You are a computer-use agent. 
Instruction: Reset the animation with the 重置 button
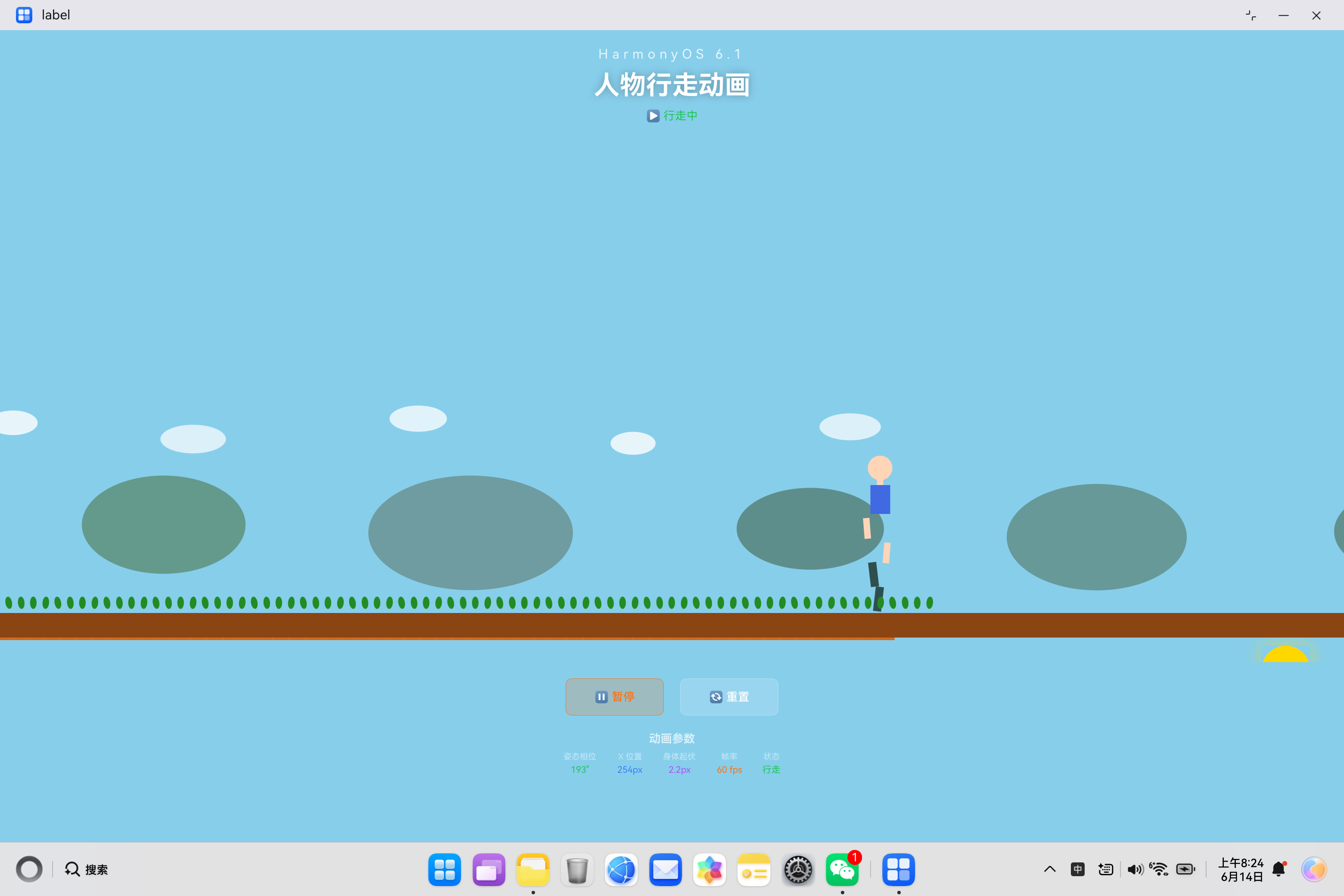[729, 697]
